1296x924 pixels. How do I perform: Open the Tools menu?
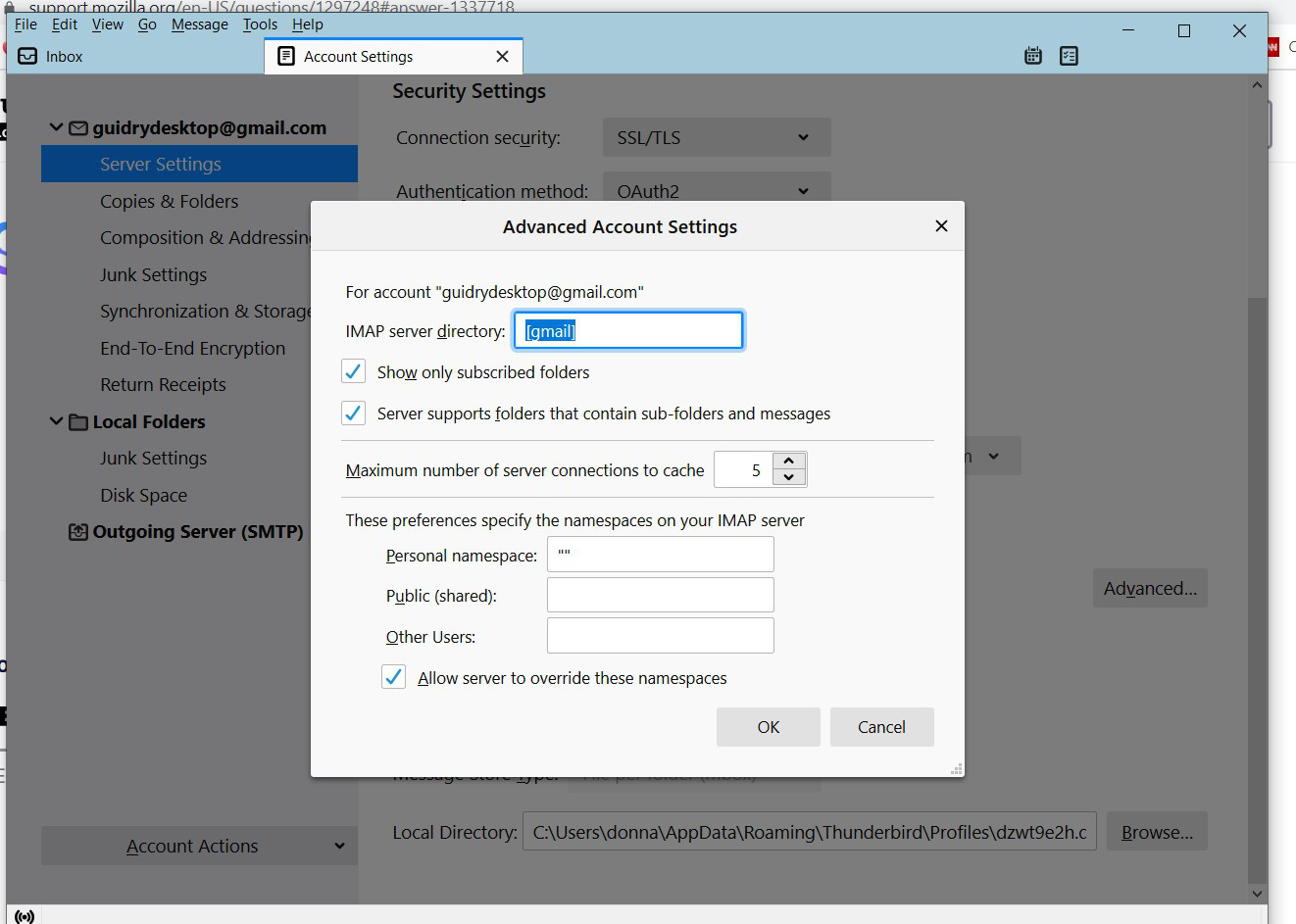point(261,24)
